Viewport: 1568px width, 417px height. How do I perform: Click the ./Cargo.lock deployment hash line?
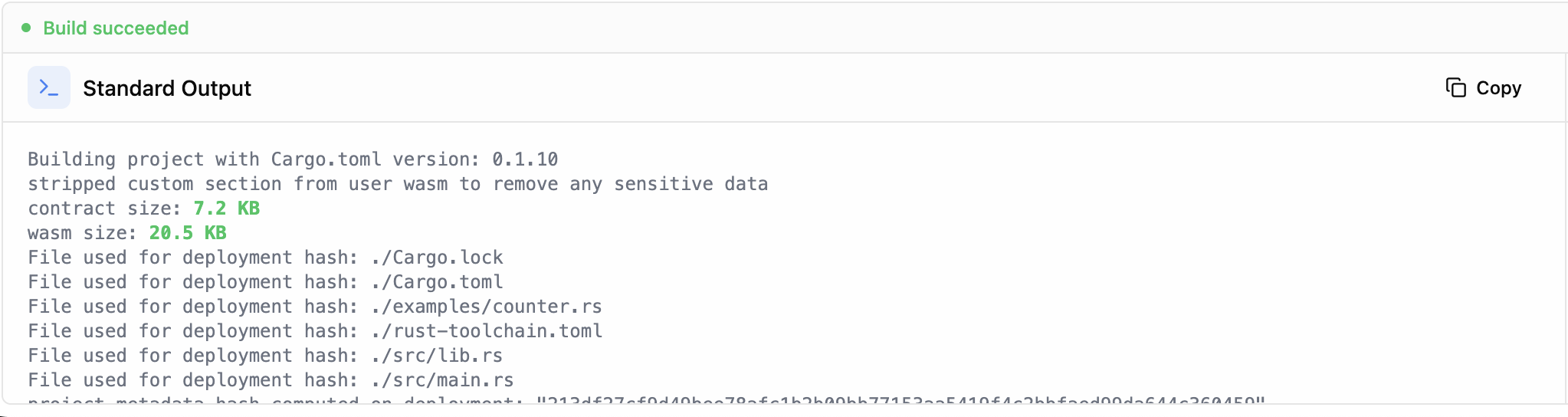click(x=265, y=258)
